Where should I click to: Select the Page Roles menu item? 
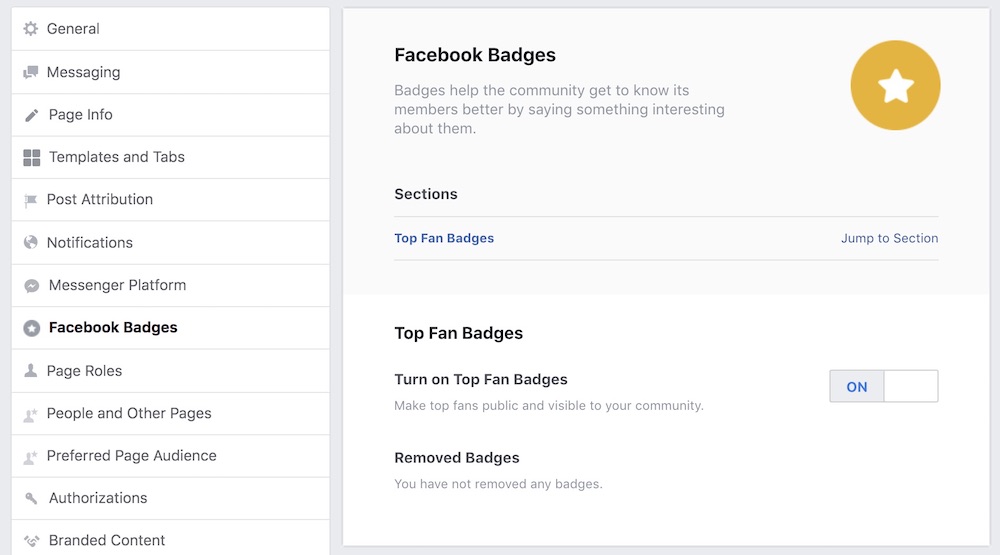(170, 371)
